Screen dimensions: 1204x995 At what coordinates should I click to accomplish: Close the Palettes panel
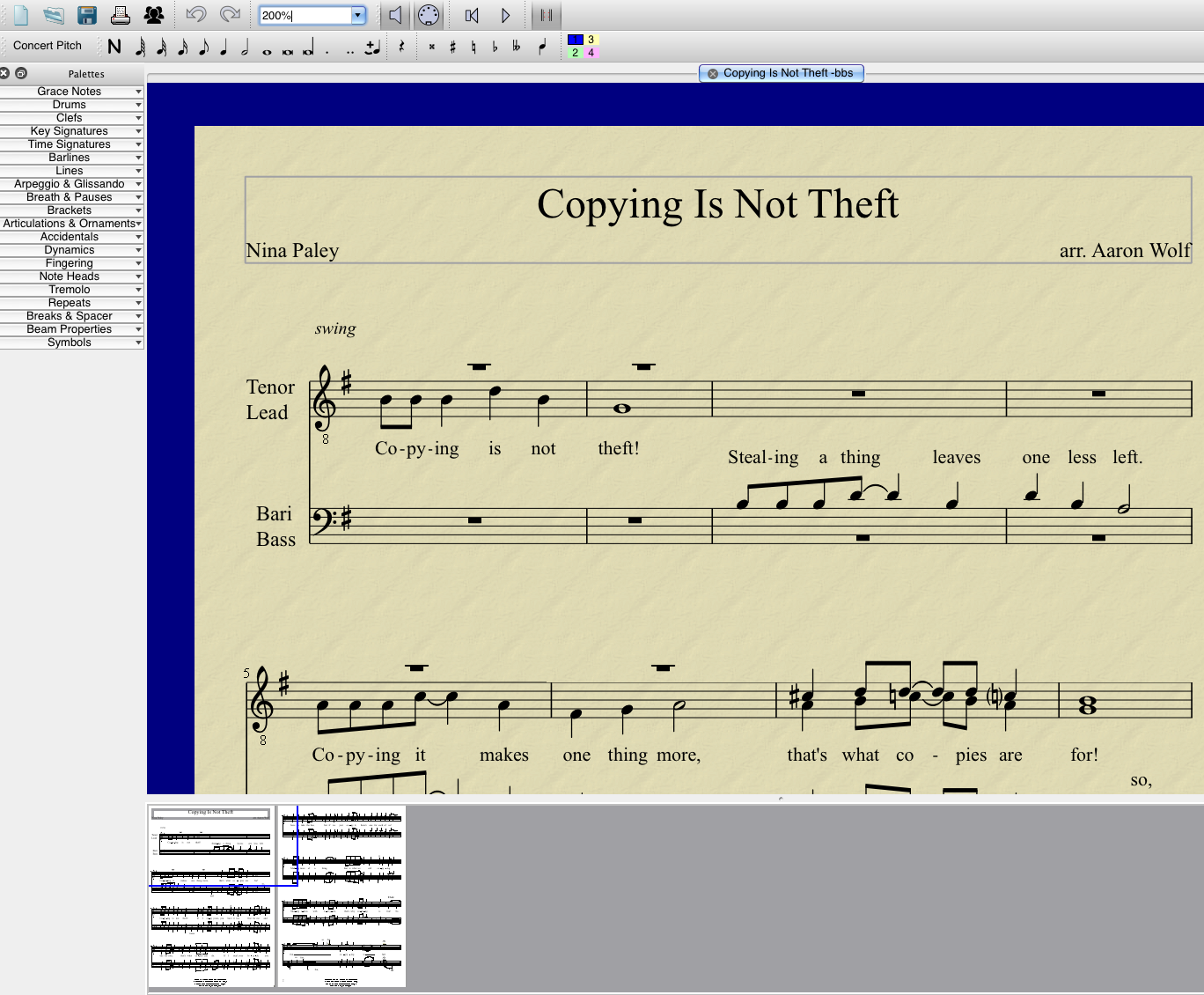(4, 73)
